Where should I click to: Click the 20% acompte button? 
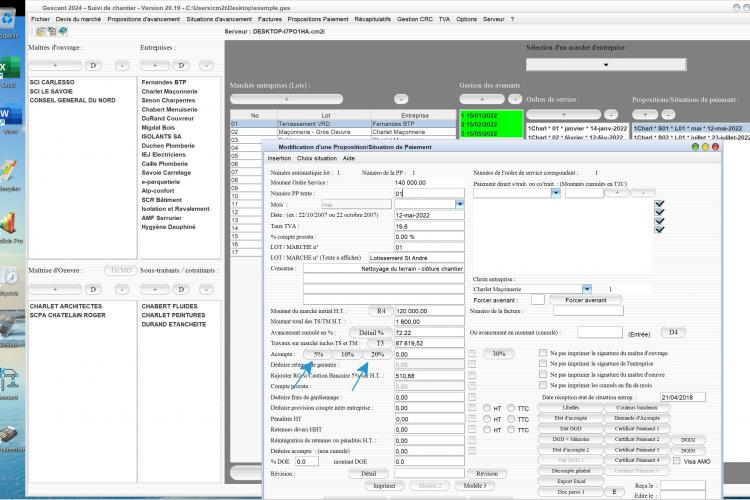377,355
